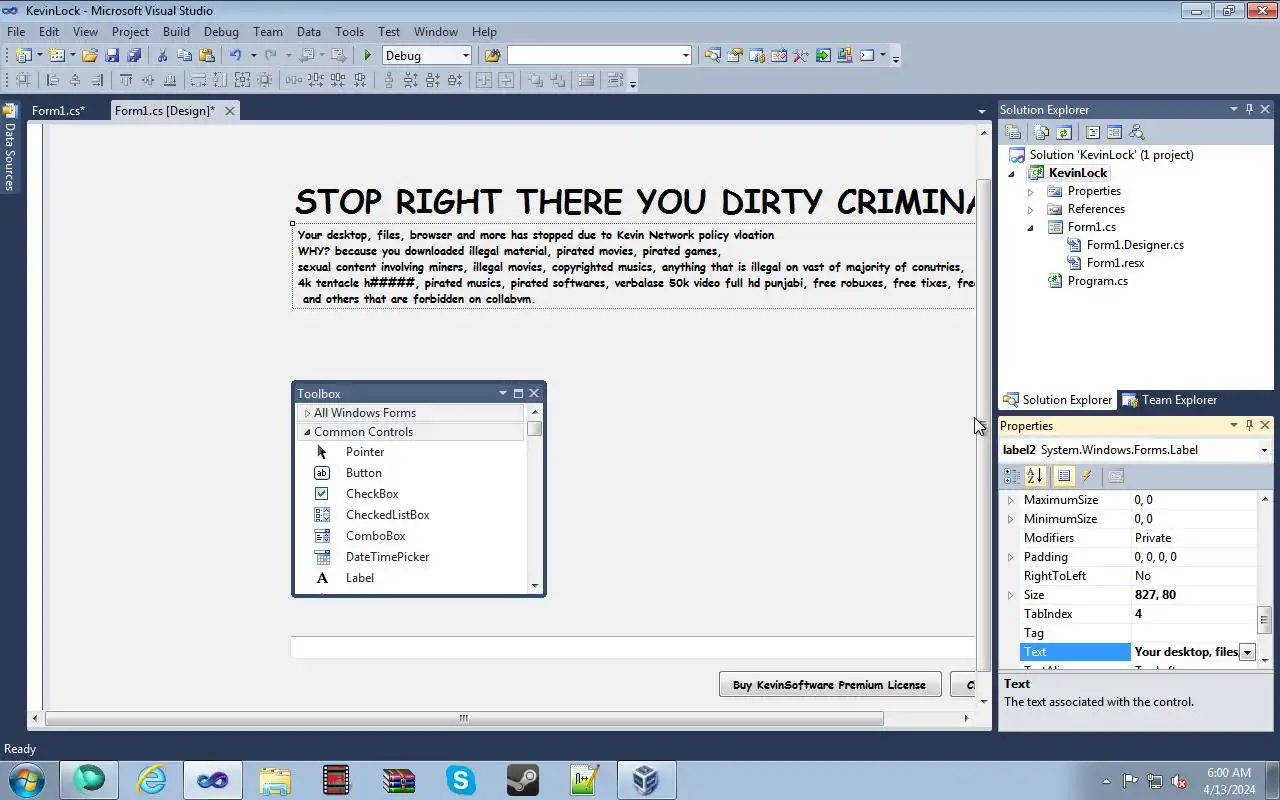Image resolution: width=1280 pixels, height=800 pixels.
Task: Click the Align Lefts layout icon
Action: pyautogui.click(x=52, y=80)
